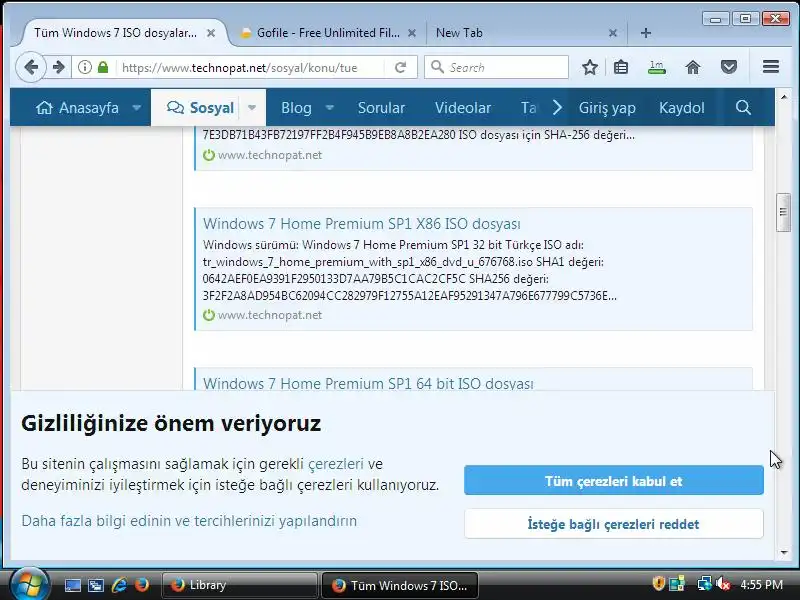Screen dimensions: 800x600
Task: Click the Show Desktop quick launch icon
Action: tap(72, 585)
